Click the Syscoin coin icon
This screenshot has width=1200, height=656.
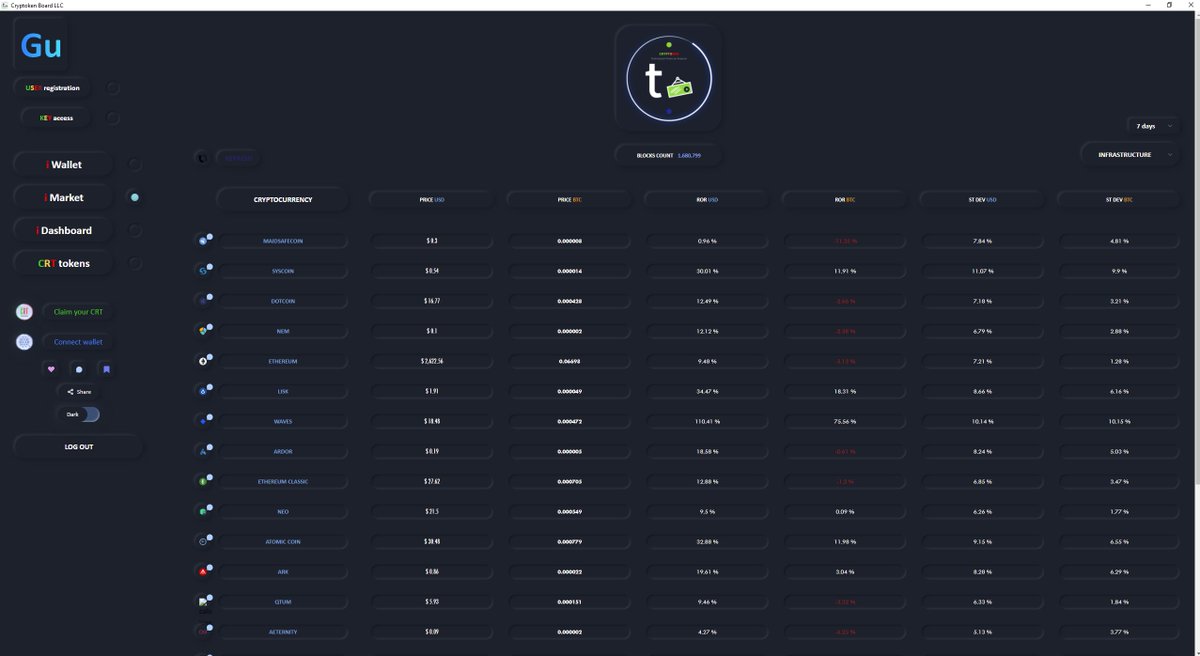pyautogui.click(x=204, y=270)
